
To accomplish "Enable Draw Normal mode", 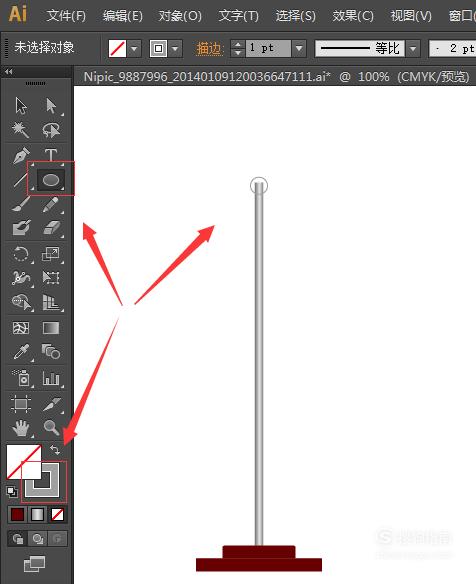I will click(18, 539).
